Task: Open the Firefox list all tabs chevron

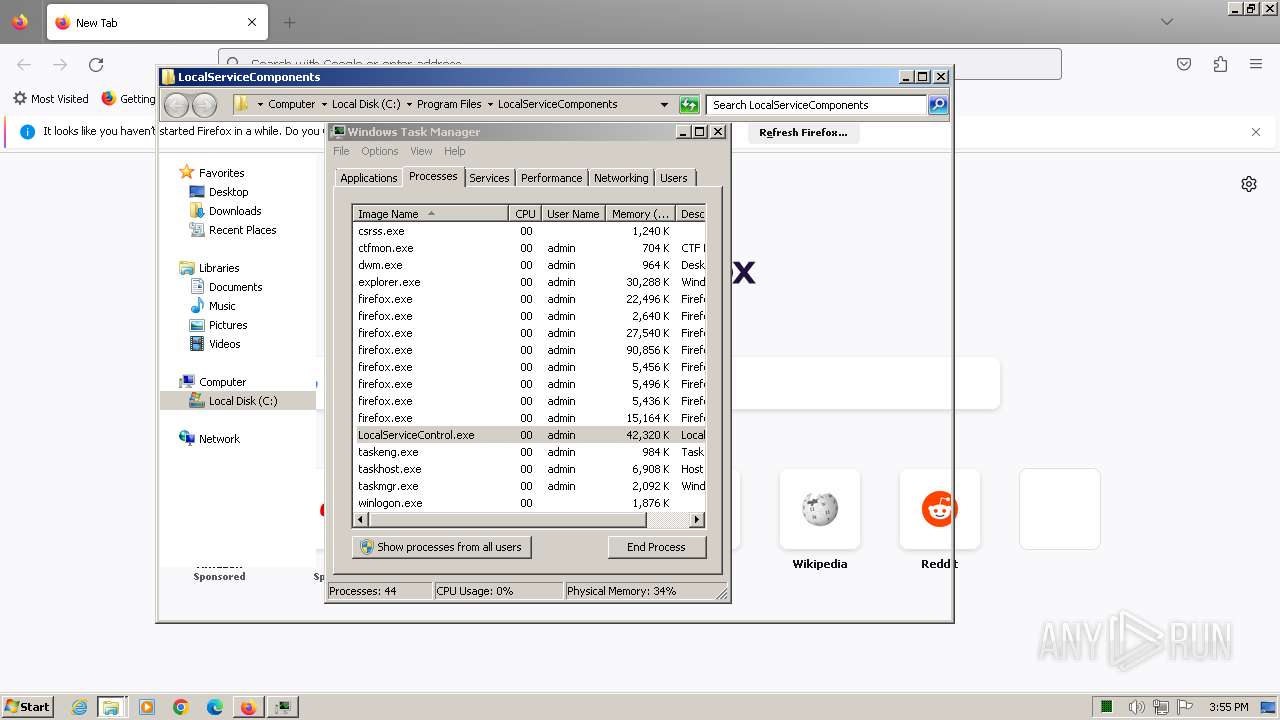Action: pyautogui.click(x=1167, y=22)
